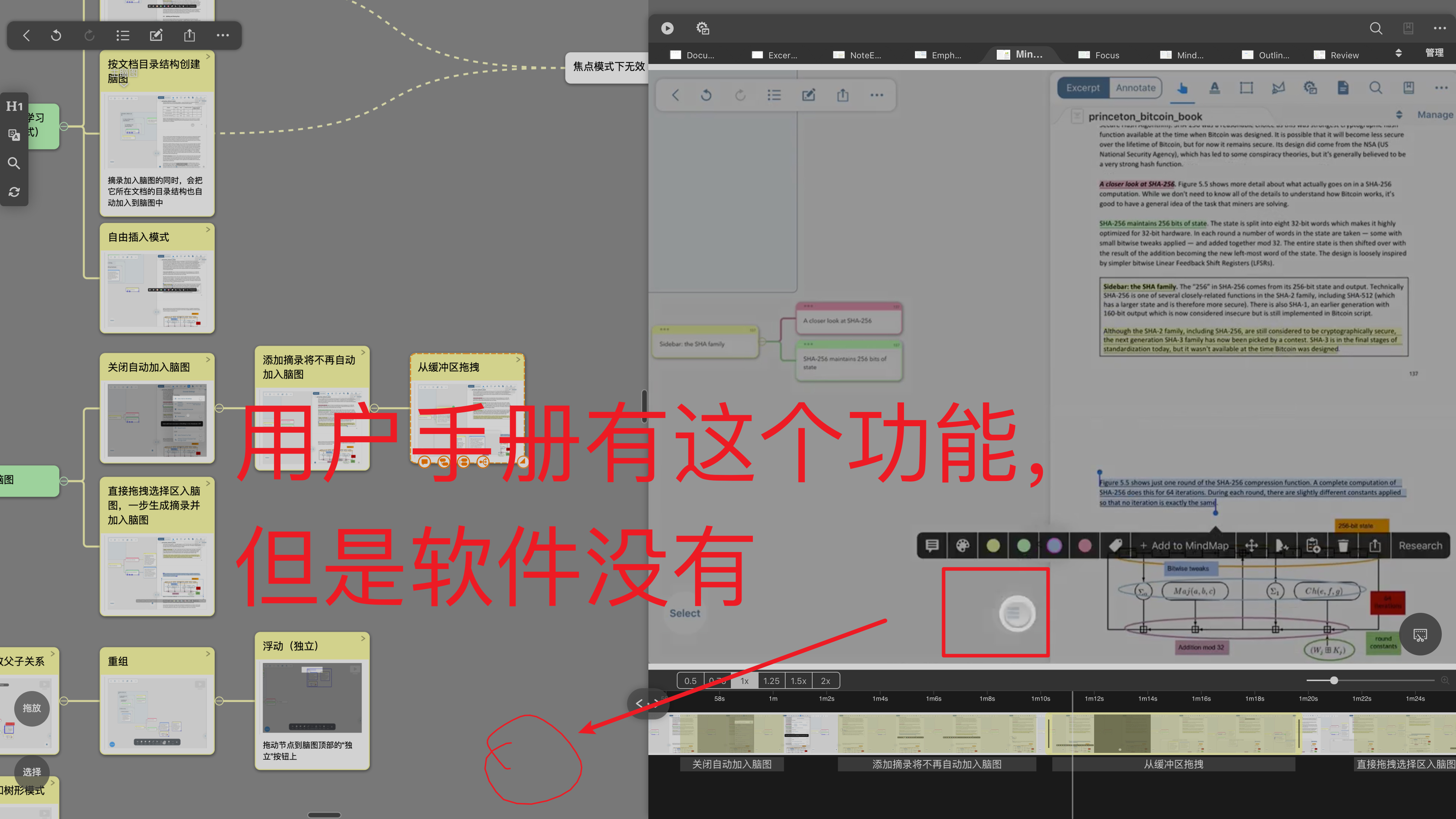Open search in the video window header

(x=1376, y=28)
